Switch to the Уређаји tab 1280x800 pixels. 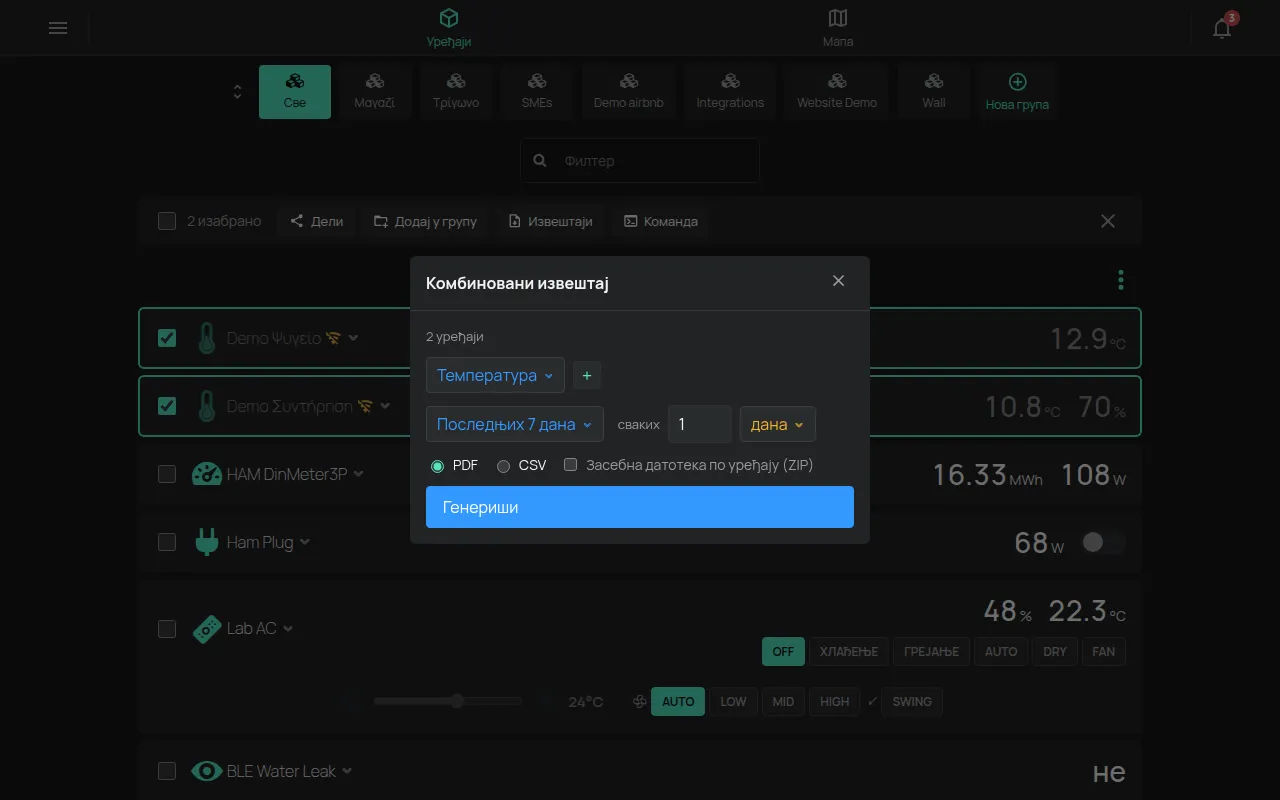coord(449,28)
